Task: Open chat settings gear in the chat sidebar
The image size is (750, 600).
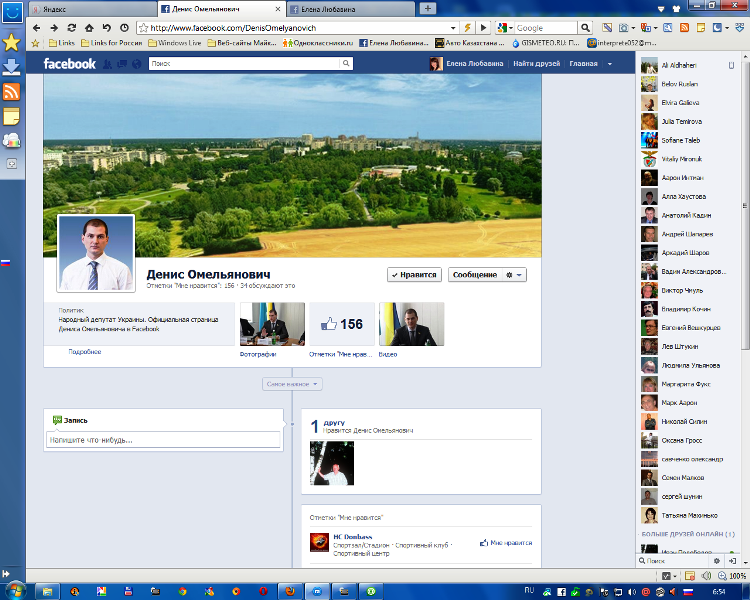Action: point(717,561)
